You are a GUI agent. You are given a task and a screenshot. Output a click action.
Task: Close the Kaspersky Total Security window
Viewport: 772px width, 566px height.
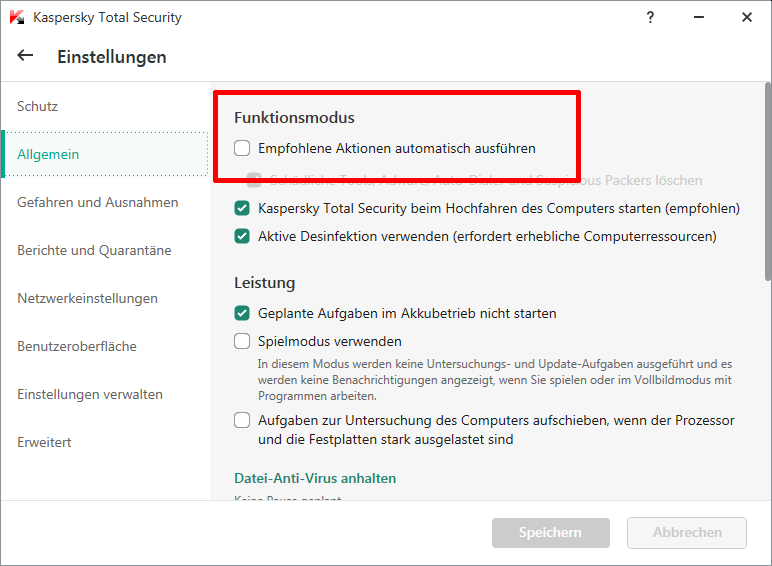(x=746, y=17)
